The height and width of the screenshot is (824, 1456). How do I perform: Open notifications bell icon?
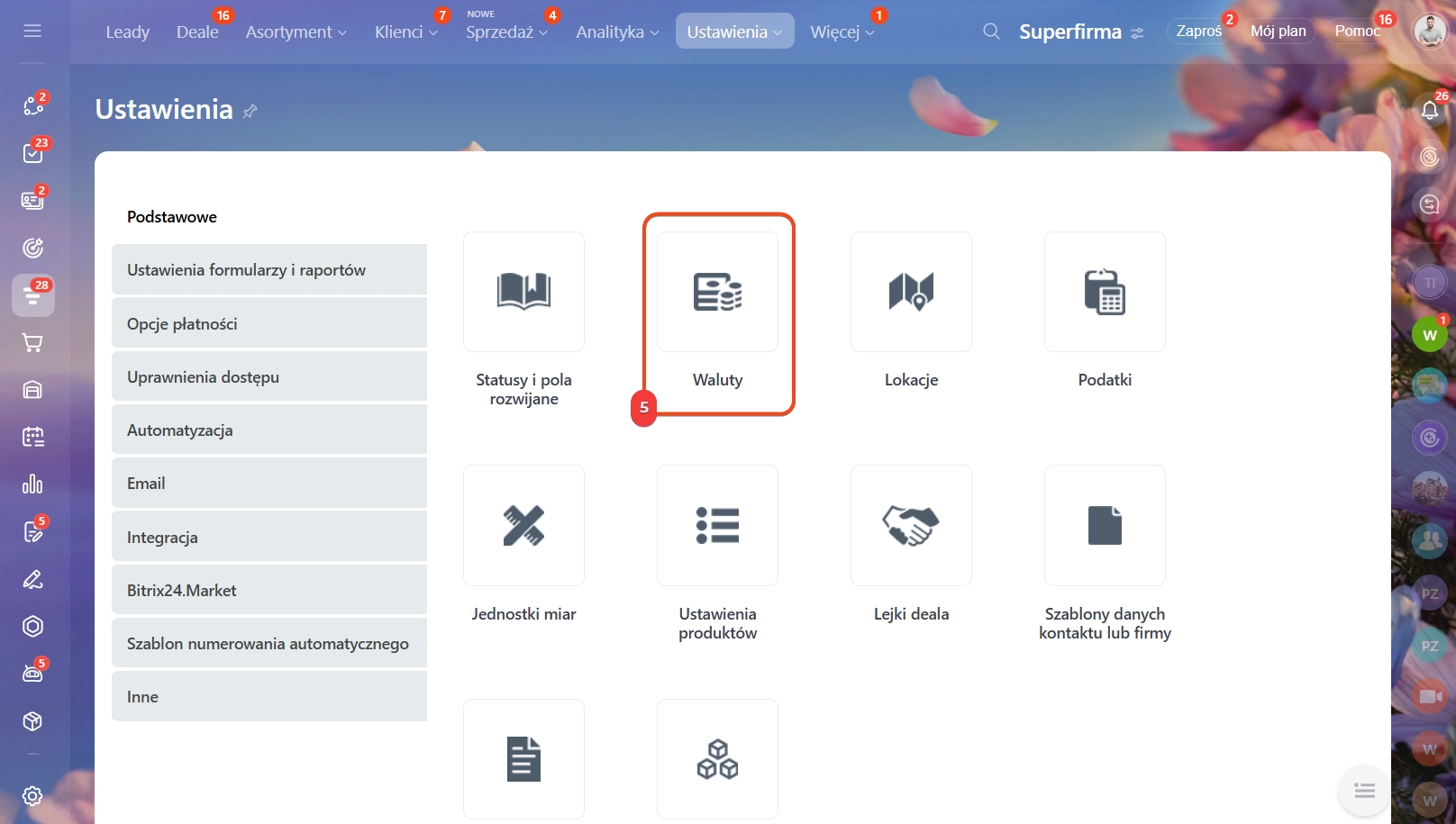pyautogui.click(x=1430, y=110)
